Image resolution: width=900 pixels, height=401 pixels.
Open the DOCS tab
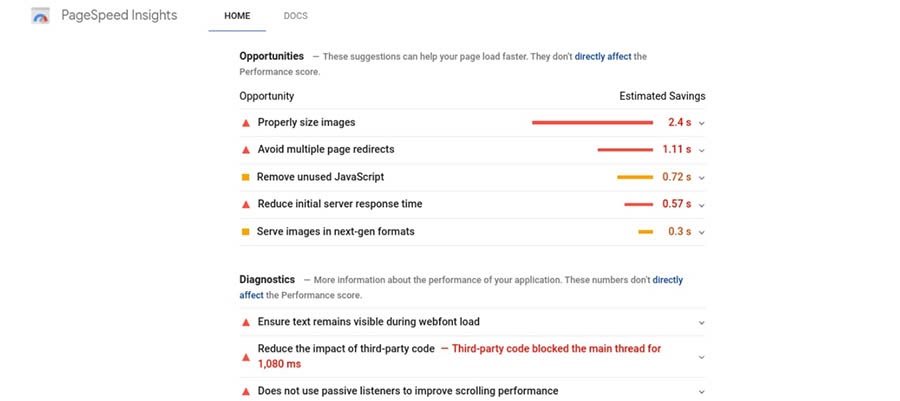click(296, 16)
